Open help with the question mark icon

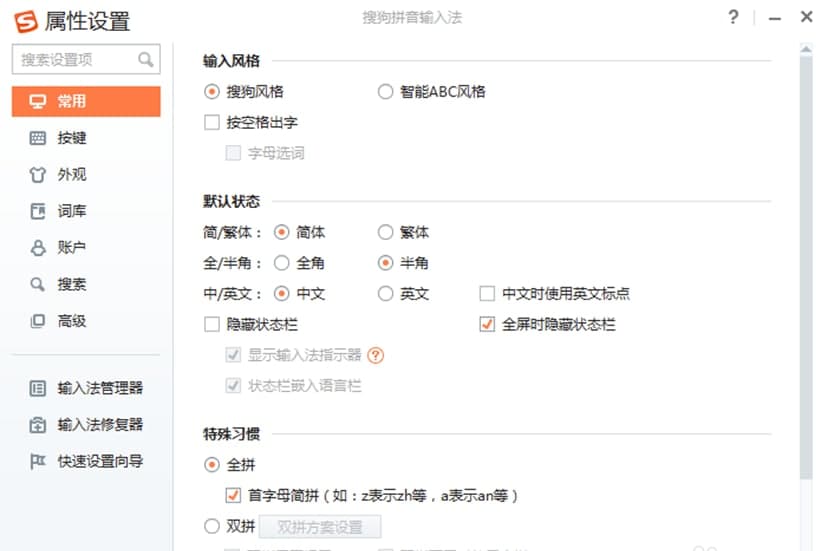[733, 17]
